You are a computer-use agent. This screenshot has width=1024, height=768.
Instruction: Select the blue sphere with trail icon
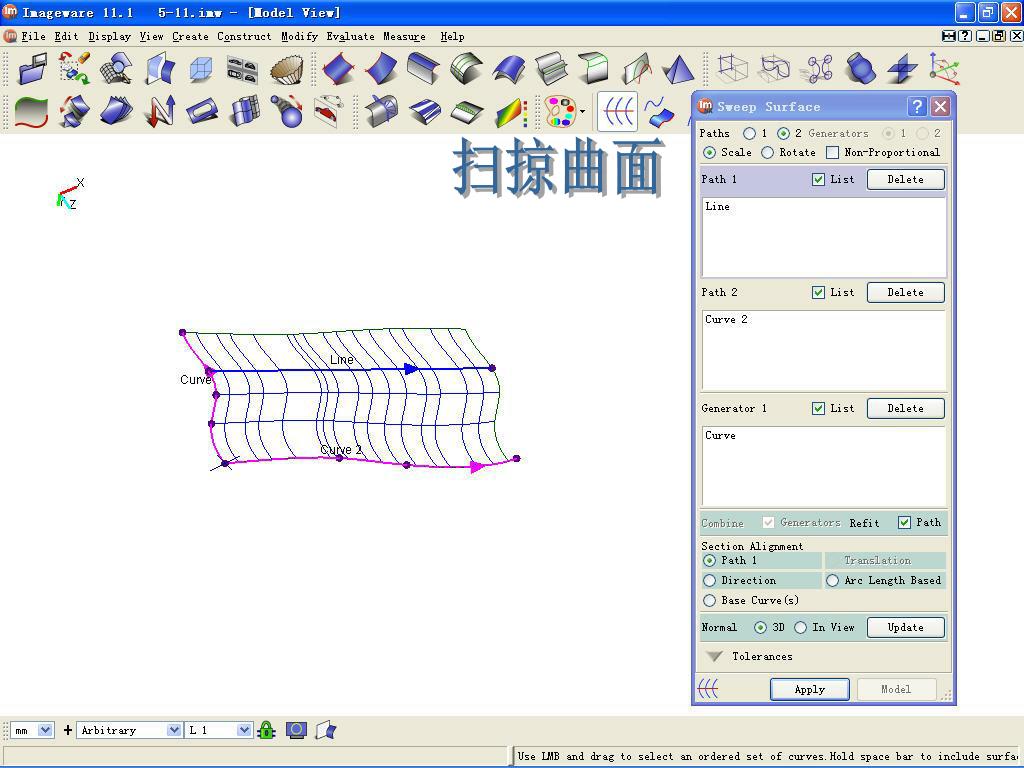click(286, 112)
